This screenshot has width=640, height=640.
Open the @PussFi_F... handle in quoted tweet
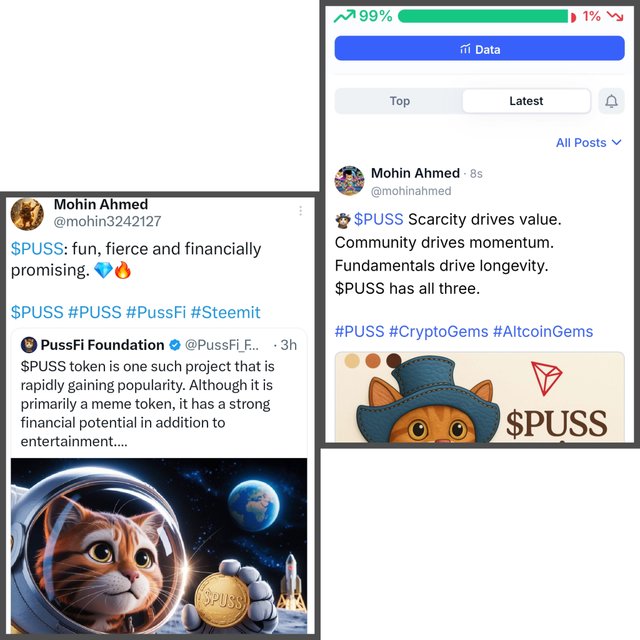(222, 345)
